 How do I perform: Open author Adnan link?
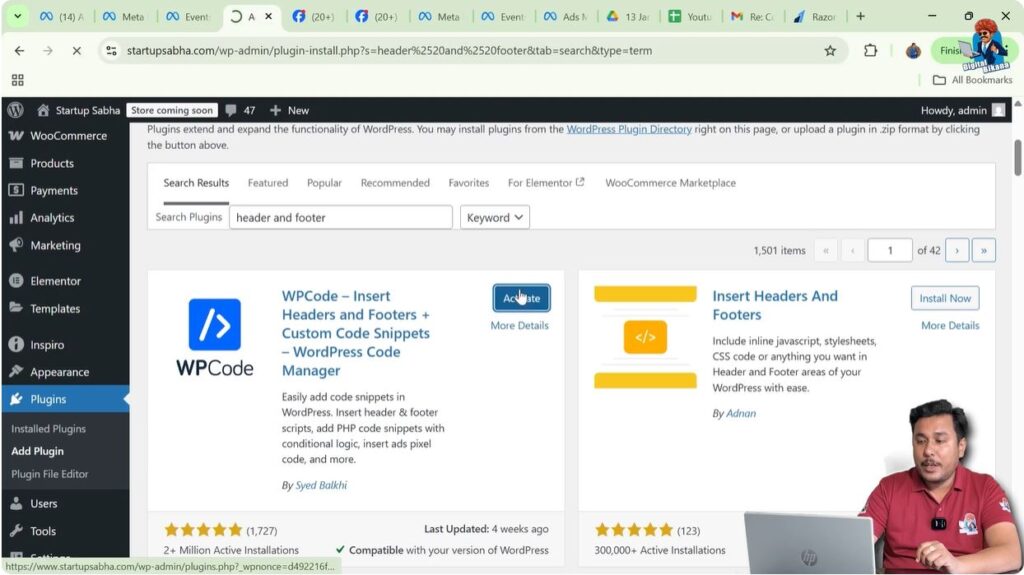pyautogui.click(x=741, y=413)
